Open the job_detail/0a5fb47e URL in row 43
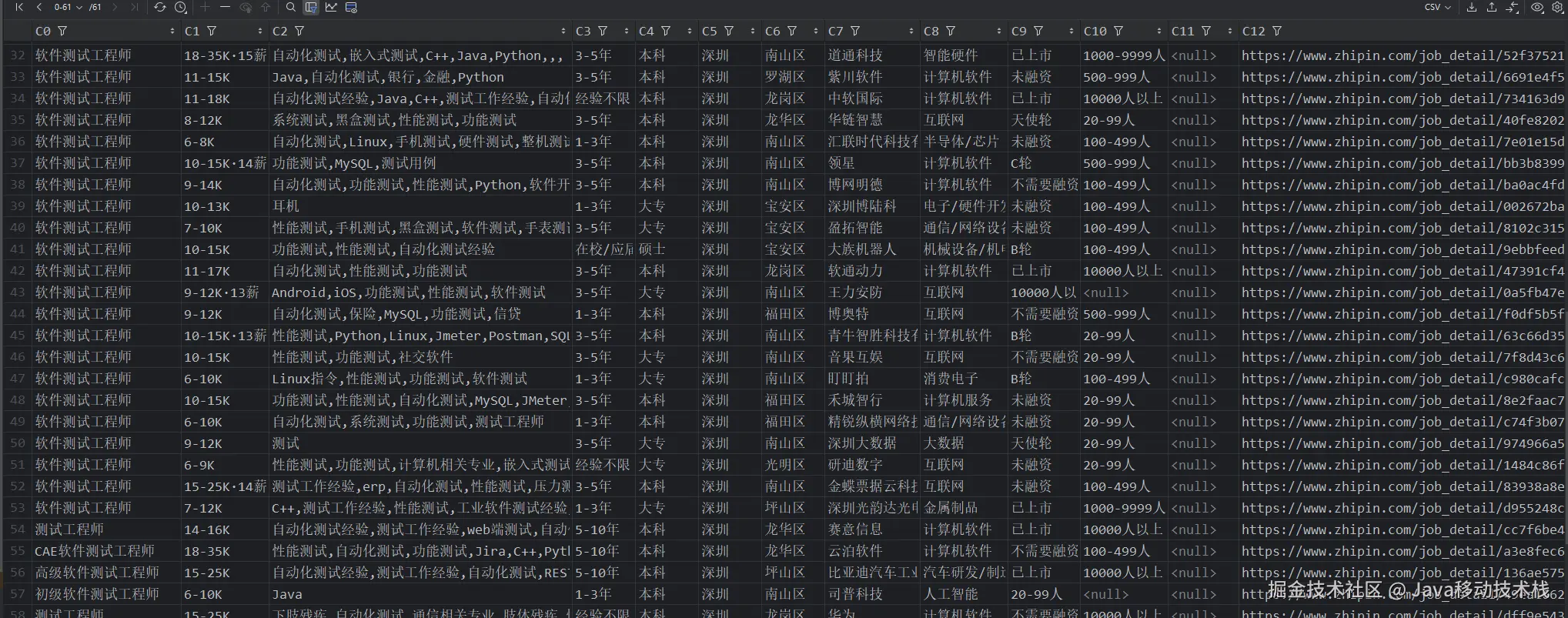Viewport: 1568px width, 618px height. (1403, 292)
